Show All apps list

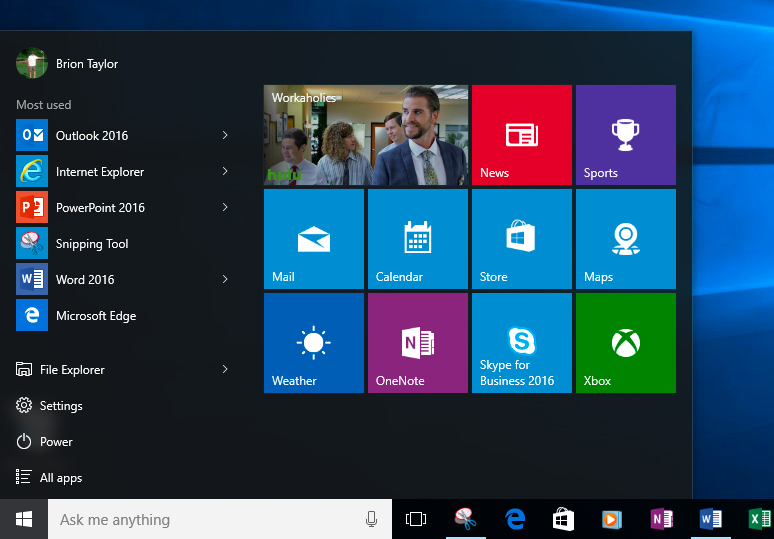(x=49, y=478)
